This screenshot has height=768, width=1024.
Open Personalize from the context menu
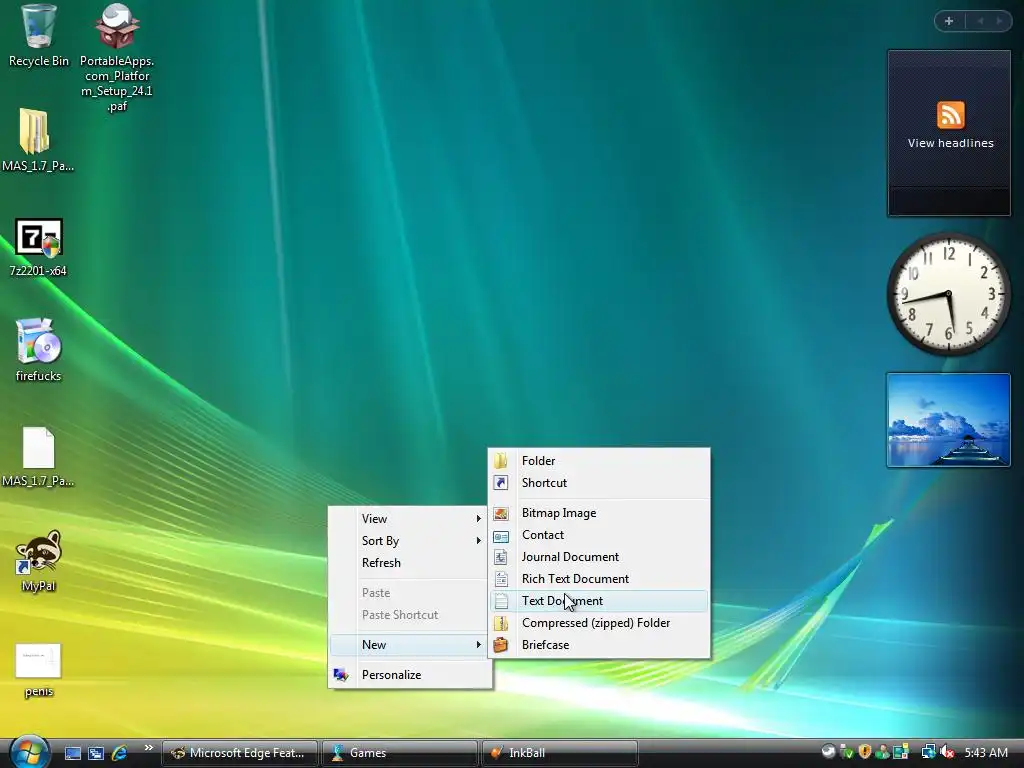point(410,675)
